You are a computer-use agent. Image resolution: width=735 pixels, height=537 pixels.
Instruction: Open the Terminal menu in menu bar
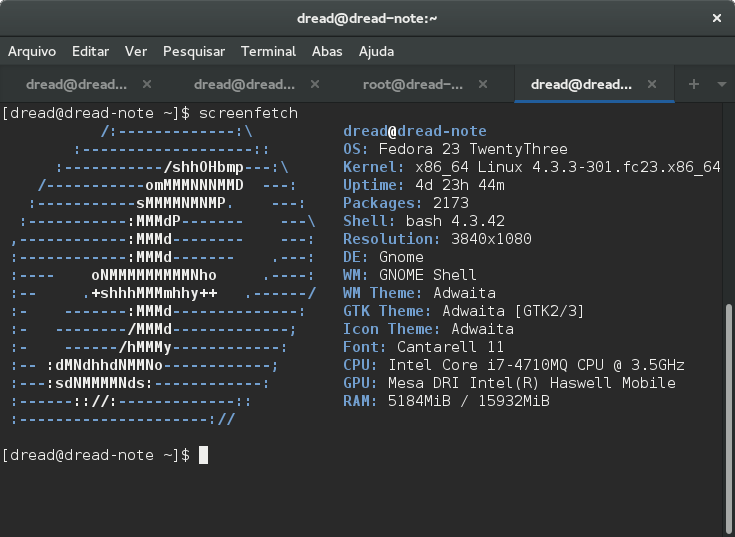[268, 51]
